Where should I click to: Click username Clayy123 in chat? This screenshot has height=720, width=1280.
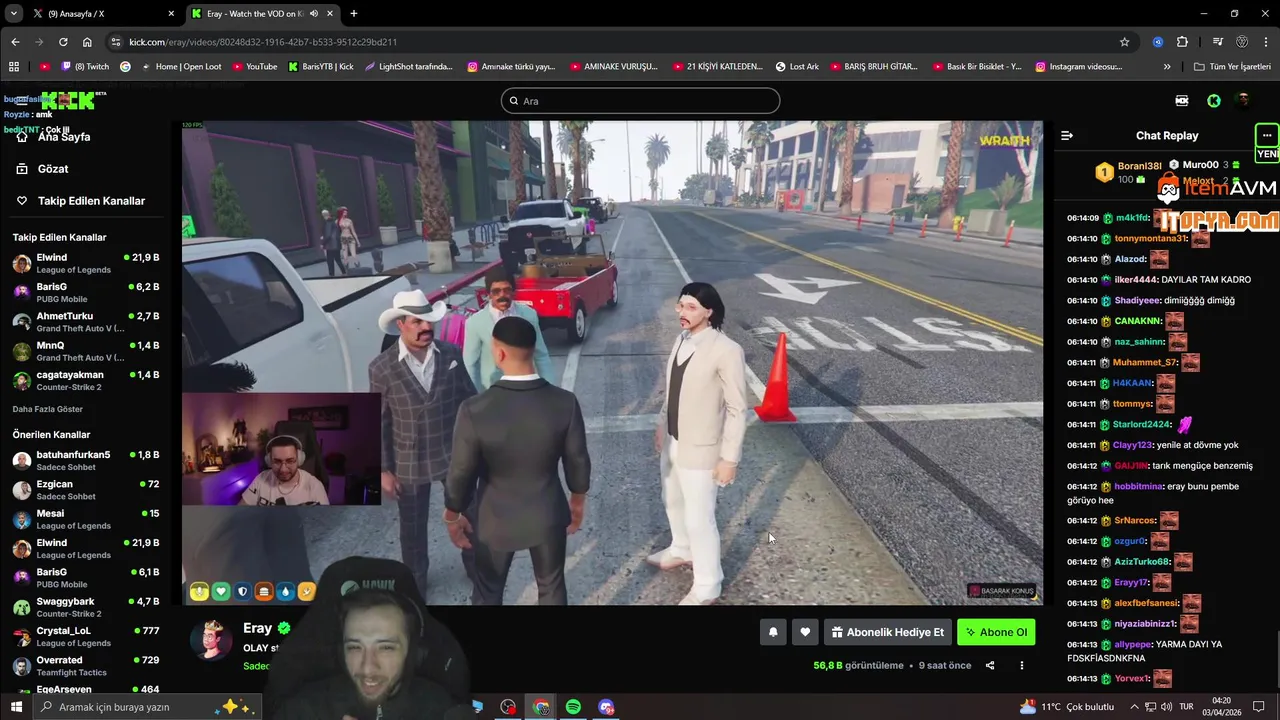[1132, 445]
